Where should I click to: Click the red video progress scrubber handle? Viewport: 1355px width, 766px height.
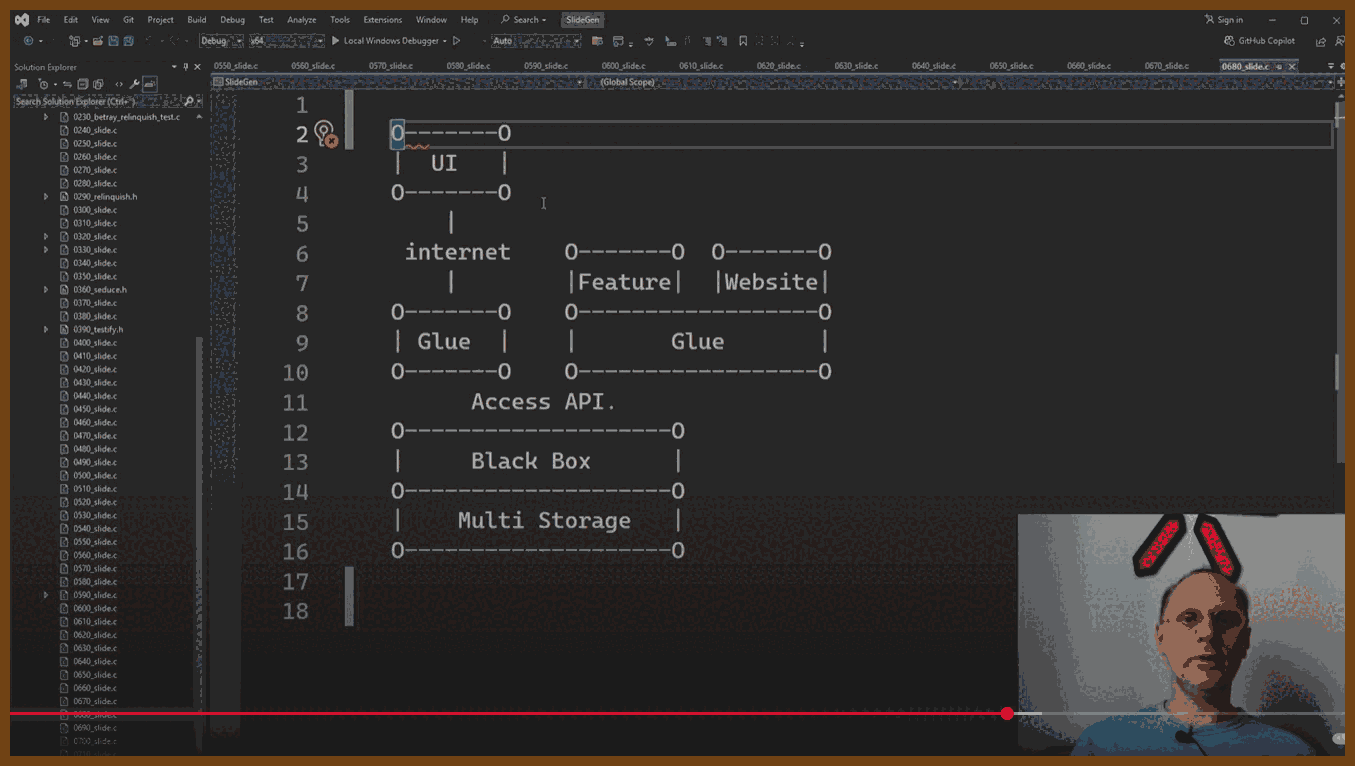(1007, 713)
